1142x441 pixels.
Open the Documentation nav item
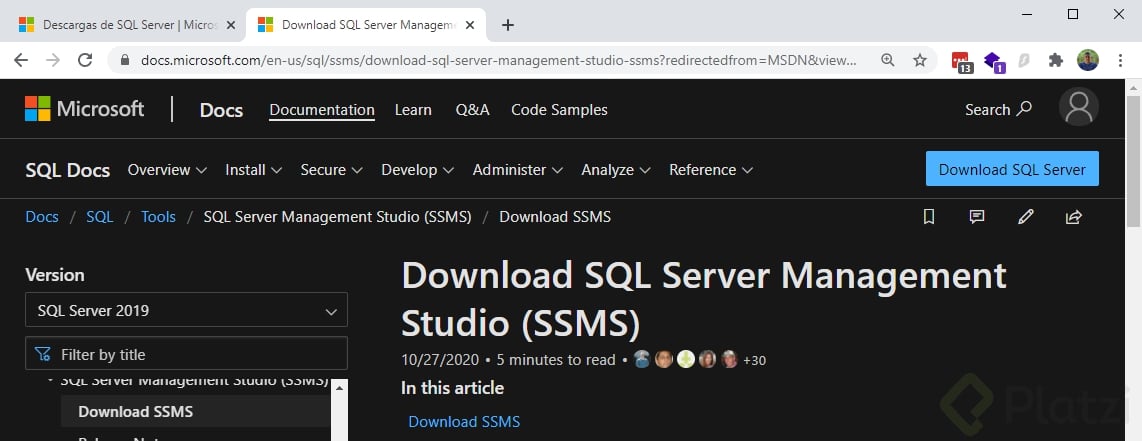pyautogui.click(x=322, y=110)
